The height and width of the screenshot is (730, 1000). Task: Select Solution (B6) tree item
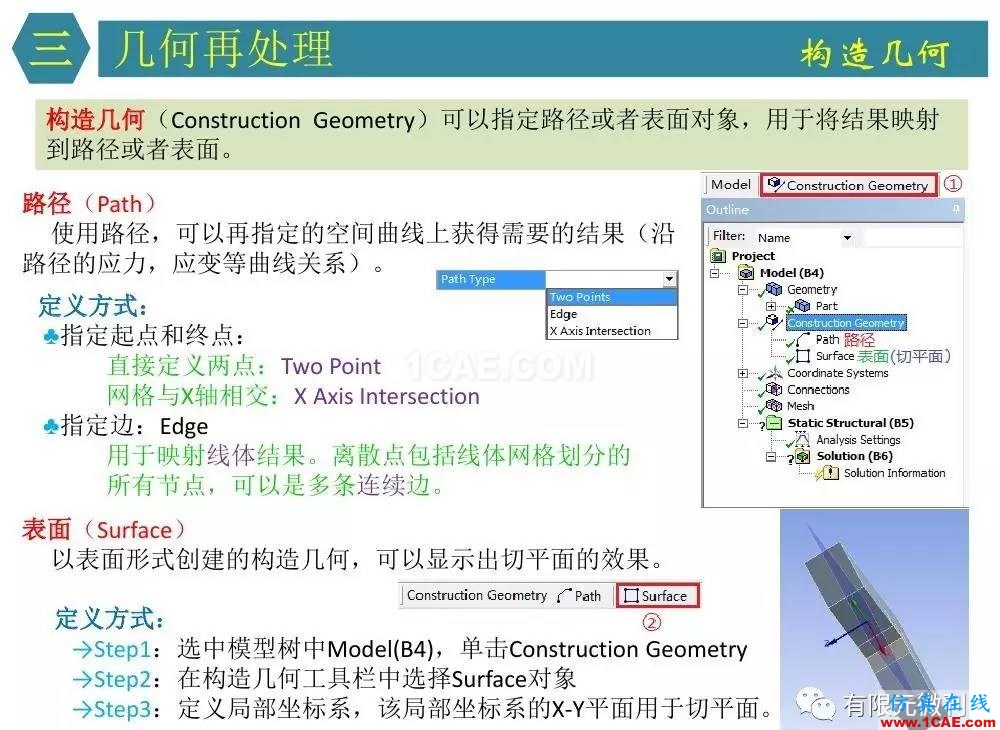855,456
